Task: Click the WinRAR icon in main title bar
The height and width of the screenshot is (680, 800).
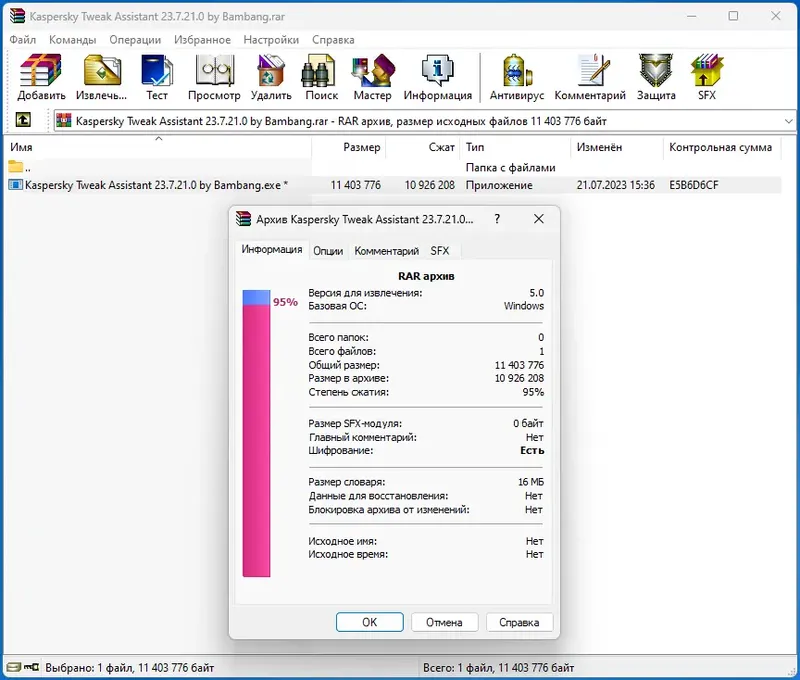Action: coord(17,16)
